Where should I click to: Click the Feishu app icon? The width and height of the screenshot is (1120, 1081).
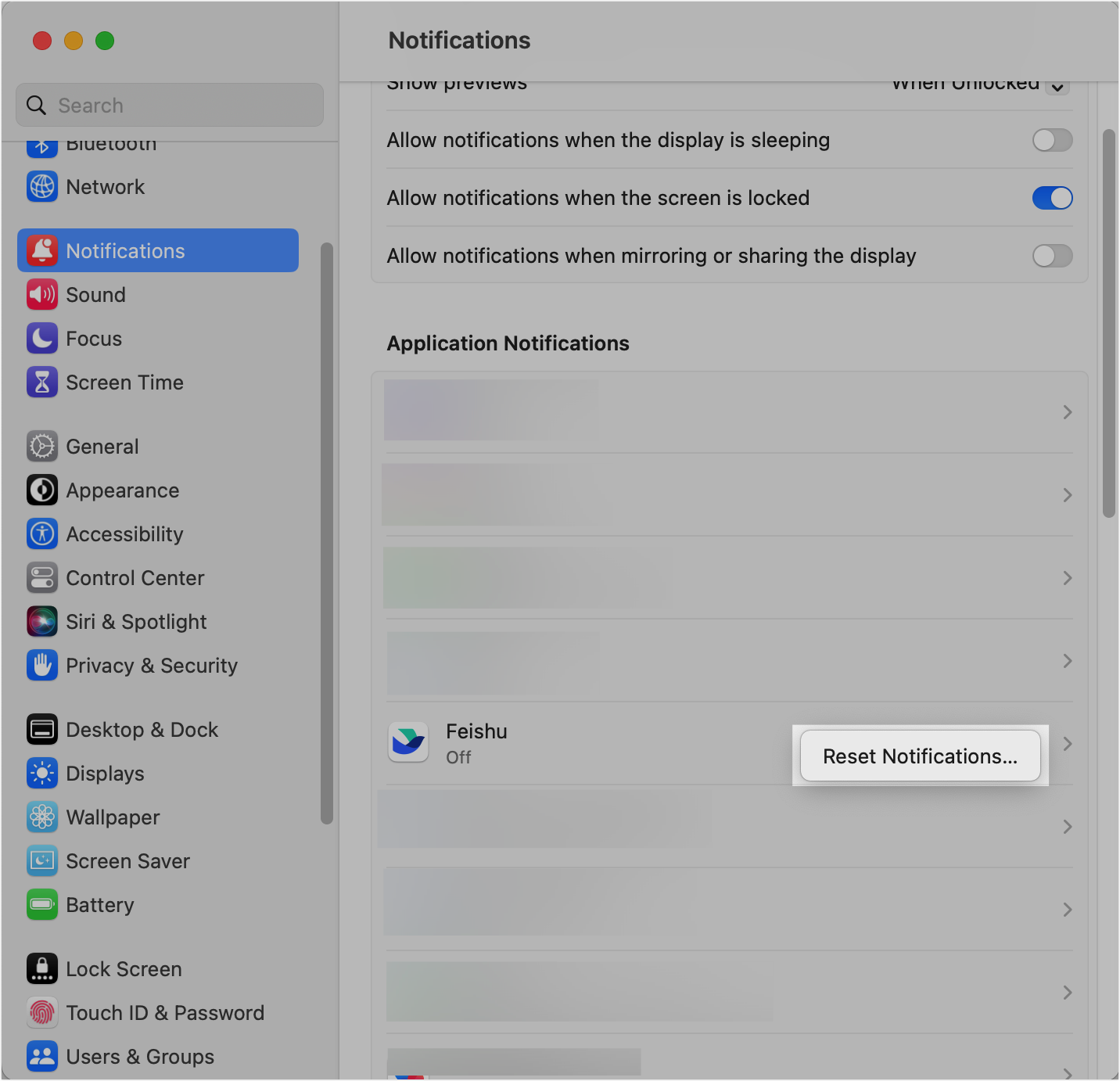[x=407, y=742]
